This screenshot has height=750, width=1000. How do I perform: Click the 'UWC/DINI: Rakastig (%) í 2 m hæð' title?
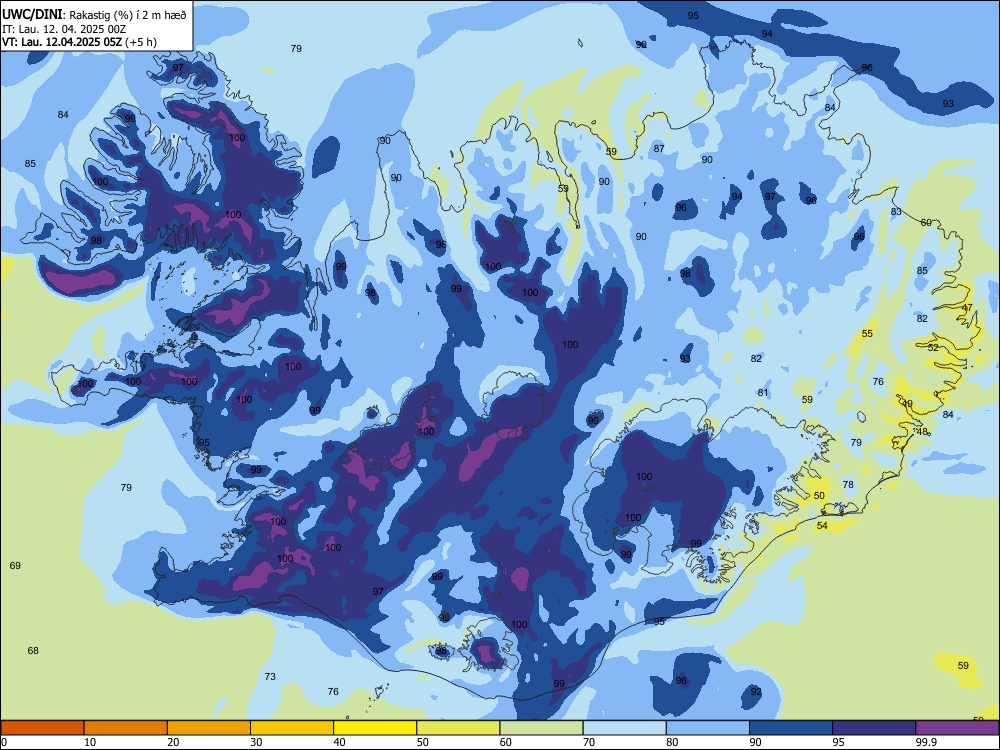click(94, 15)
